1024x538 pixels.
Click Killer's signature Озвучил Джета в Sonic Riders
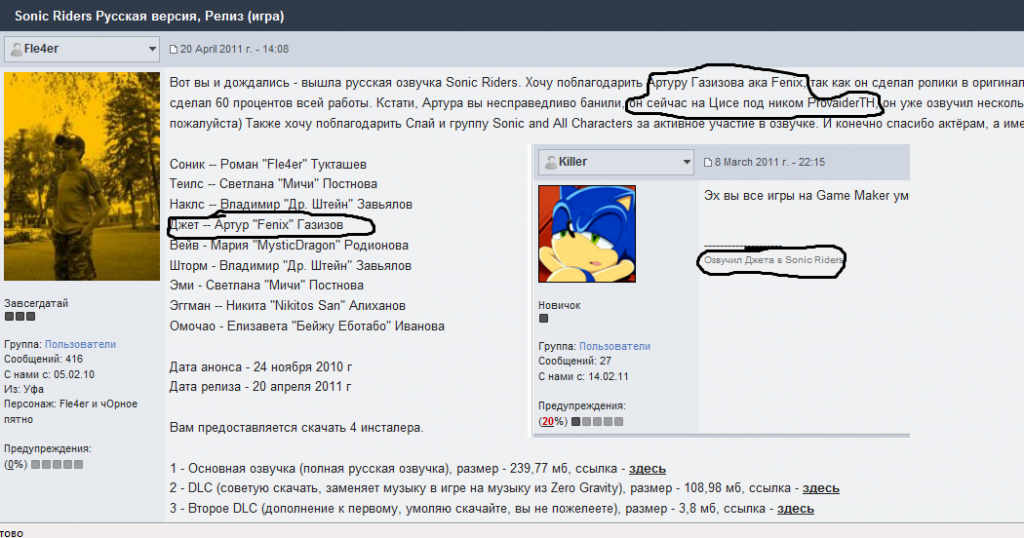coord(774,260)
